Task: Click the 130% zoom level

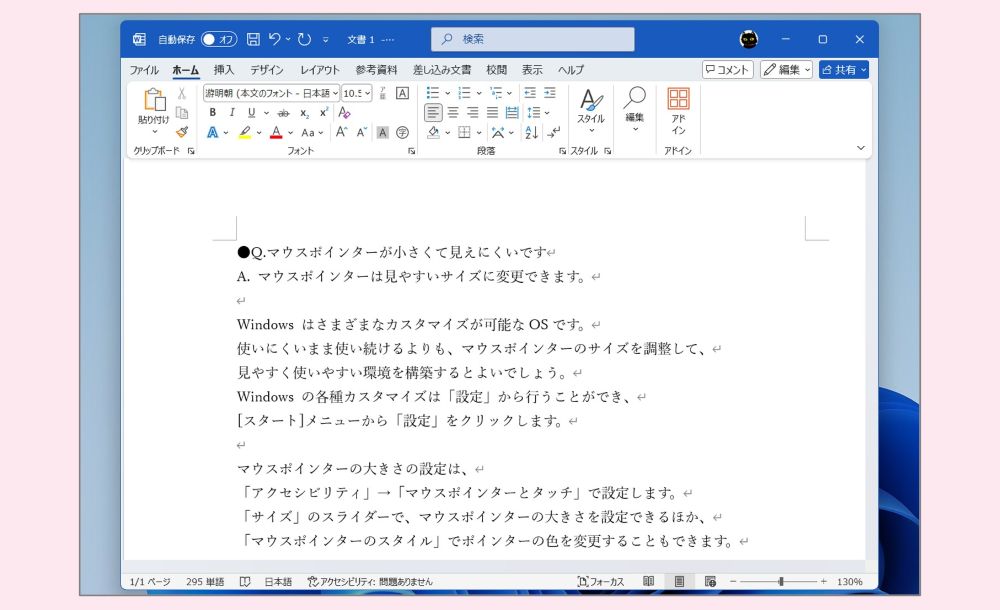Action: (849, 582)
